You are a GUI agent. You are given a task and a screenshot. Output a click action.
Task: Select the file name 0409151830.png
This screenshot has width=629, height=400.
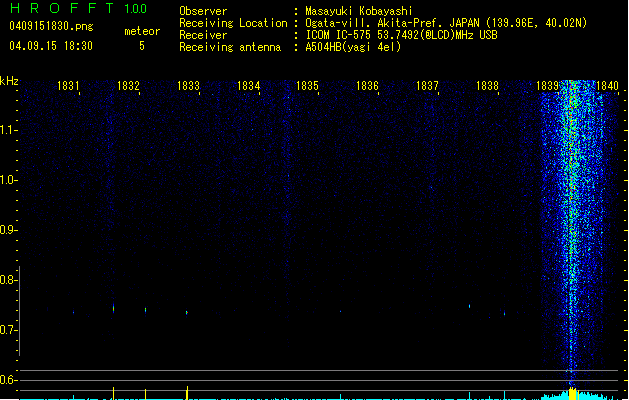pyautogui.click(x=51, y=26)
